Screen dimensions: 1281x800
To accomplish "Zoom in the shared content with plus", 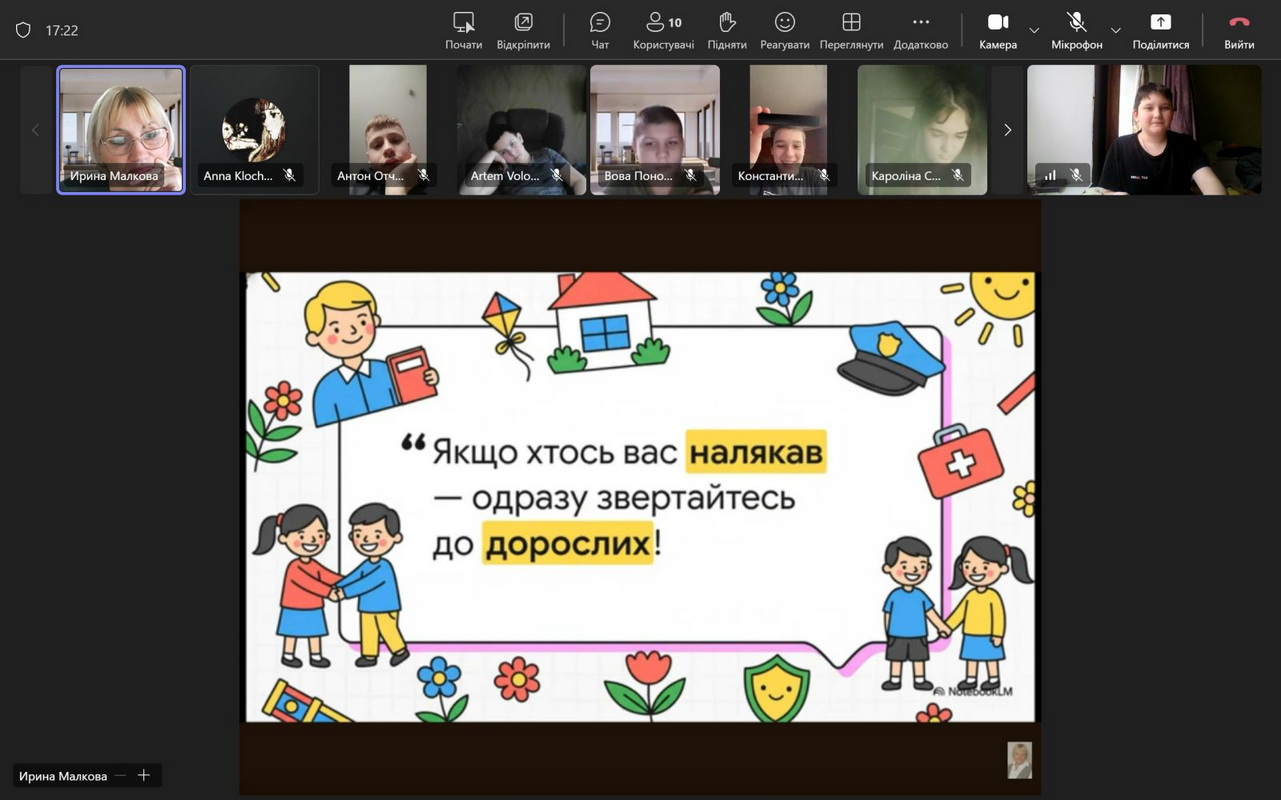I will (144, 776).
